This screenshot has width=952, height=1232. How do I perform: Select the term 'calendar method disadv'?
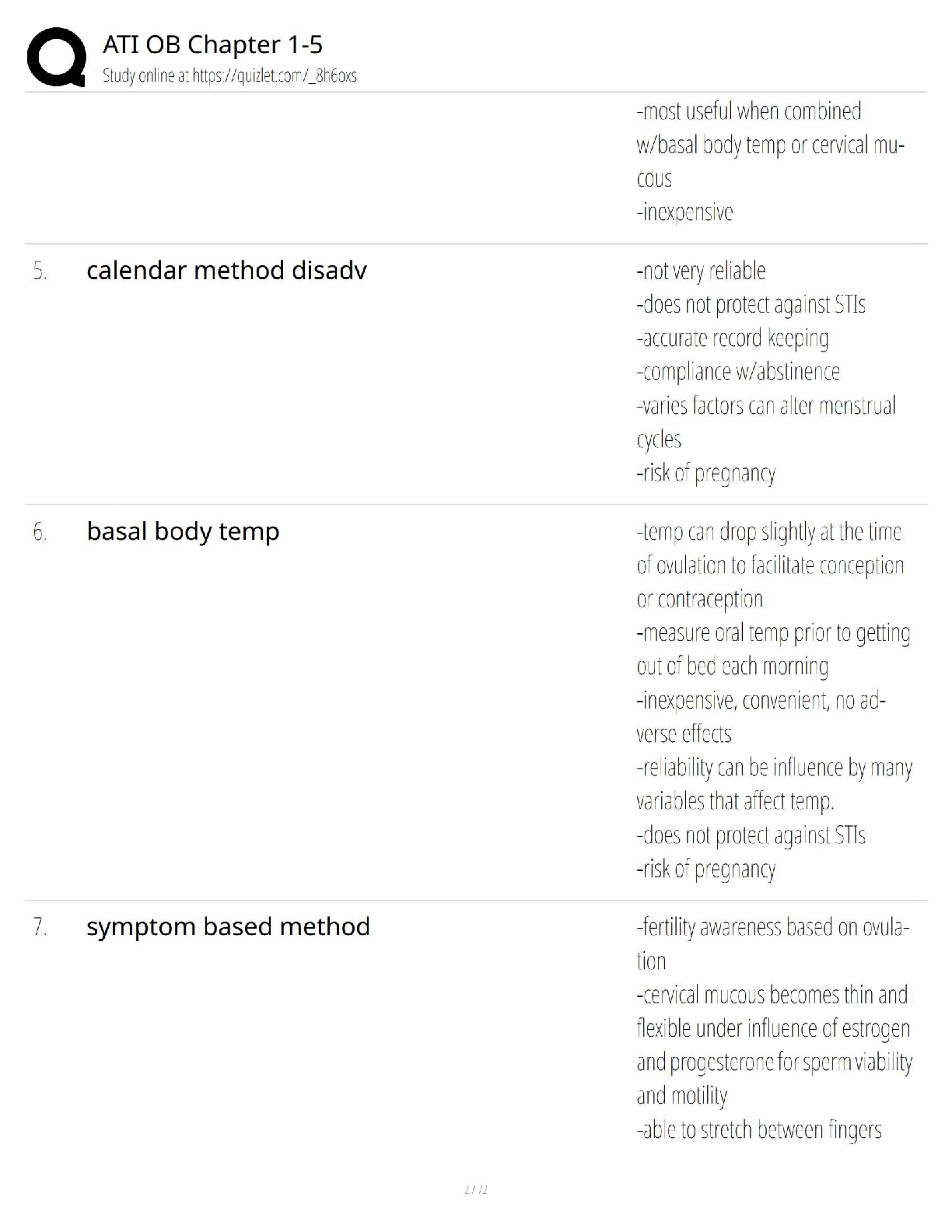coord(226,271)
